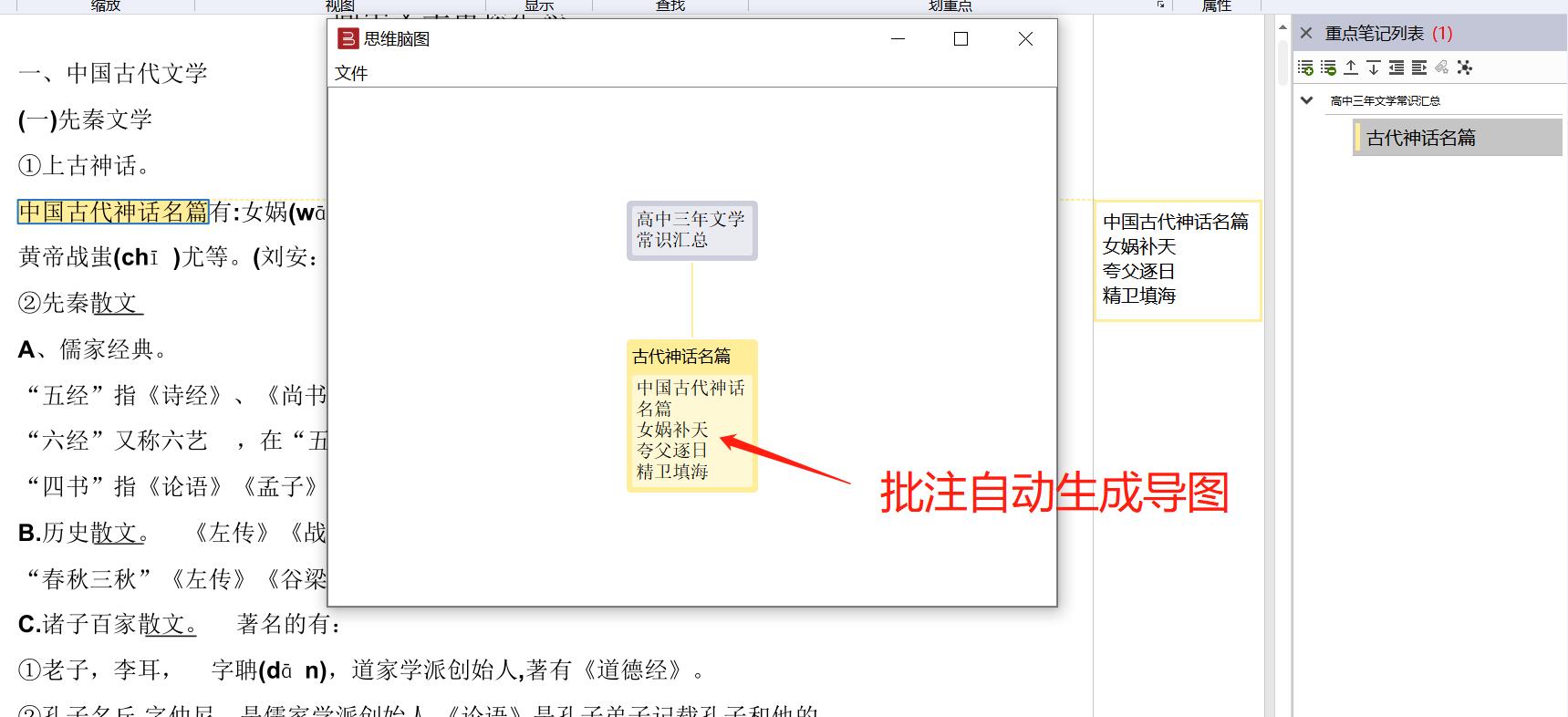
Task: Collapse the 高中三年文学常识汇总 tree node
Action: (x=1306, y=100)
